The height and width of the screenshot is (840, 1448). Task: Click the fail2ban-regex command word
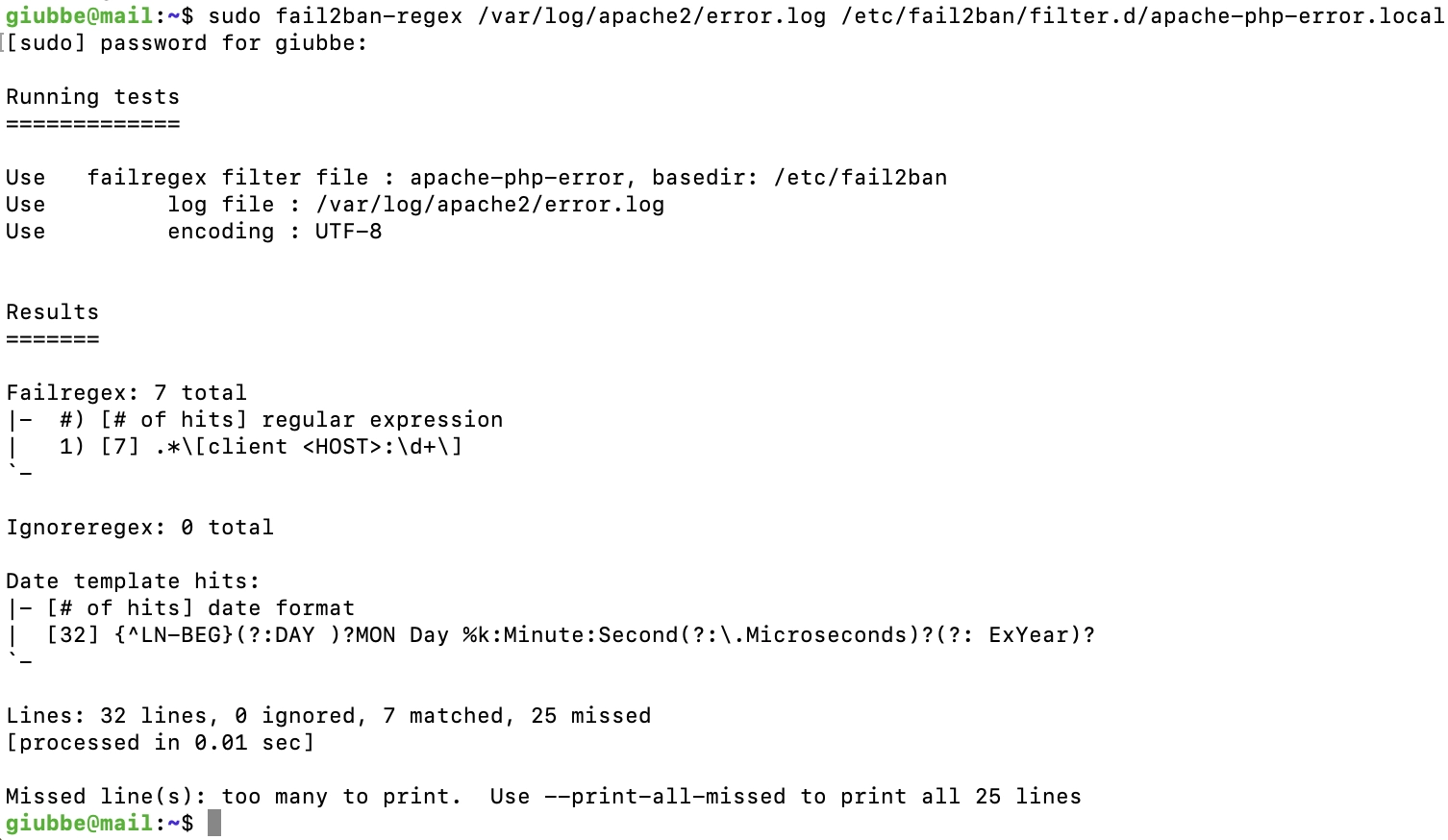(369, 15)
